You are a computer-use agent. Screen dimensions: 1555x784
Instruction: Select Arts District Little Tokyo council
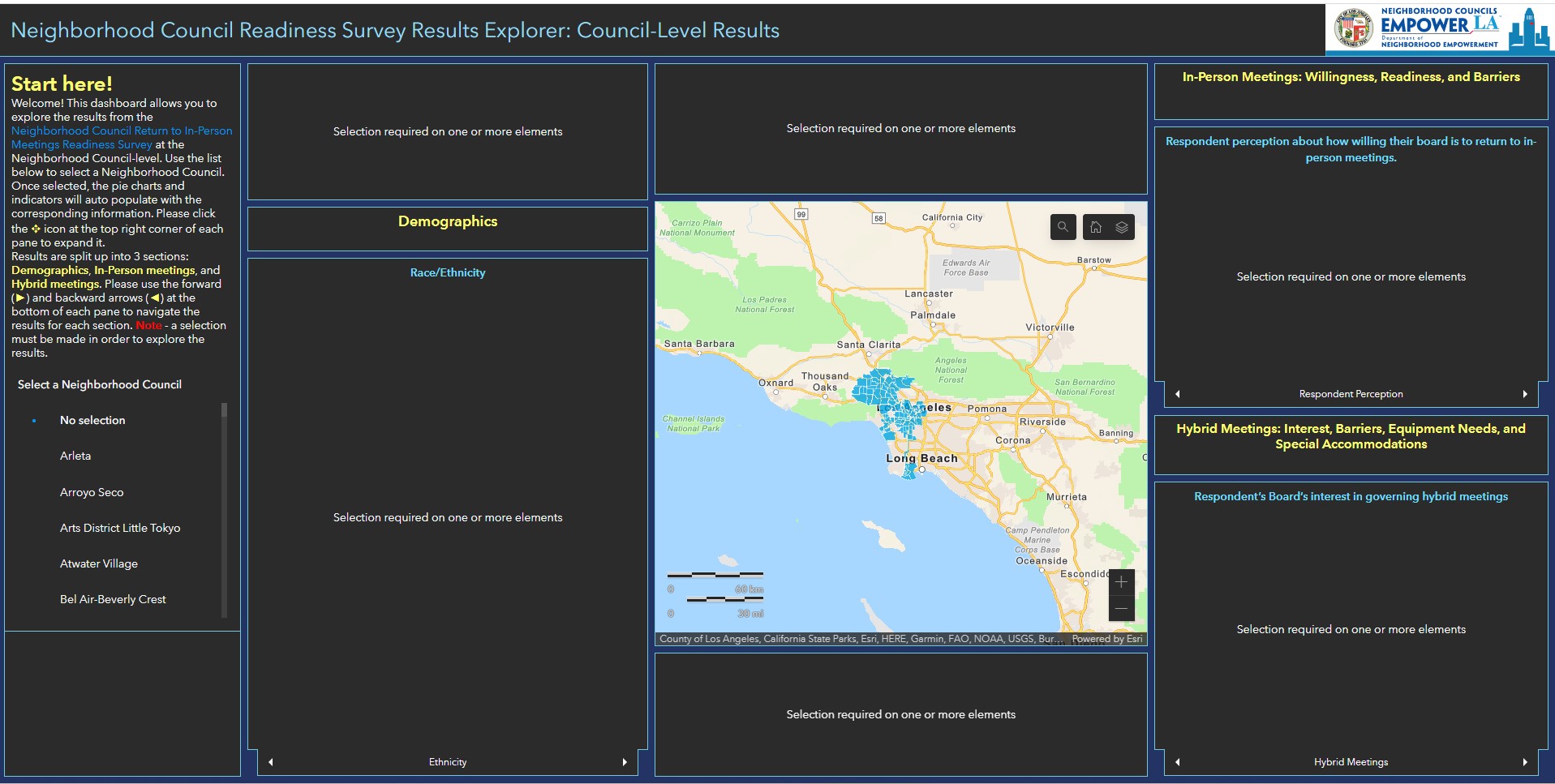point(120,528)
